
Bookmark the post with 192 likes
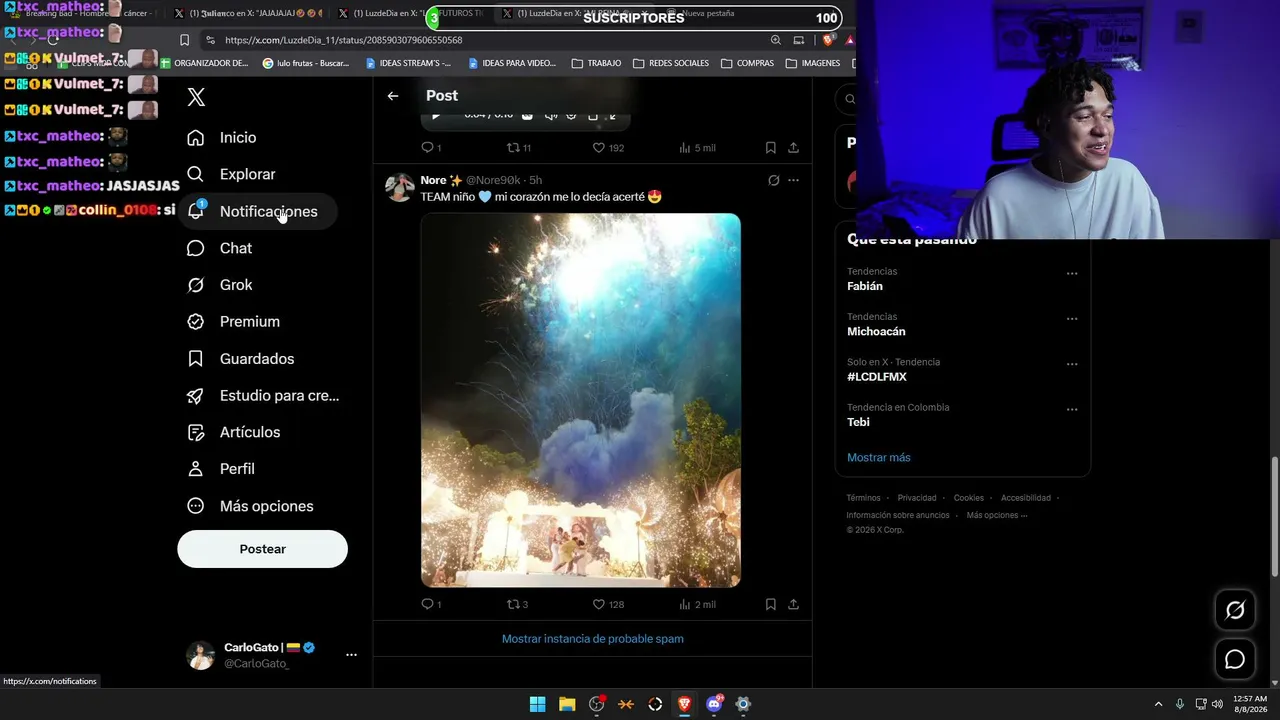(771, 148)
